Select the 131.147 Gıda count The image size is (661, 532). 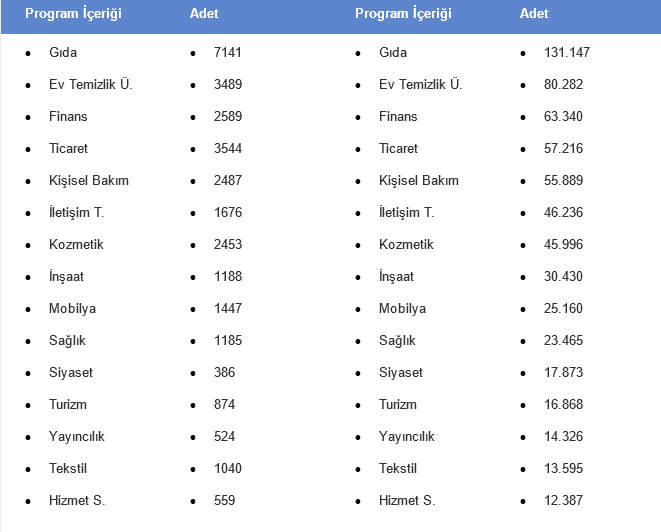coord(566,52)
